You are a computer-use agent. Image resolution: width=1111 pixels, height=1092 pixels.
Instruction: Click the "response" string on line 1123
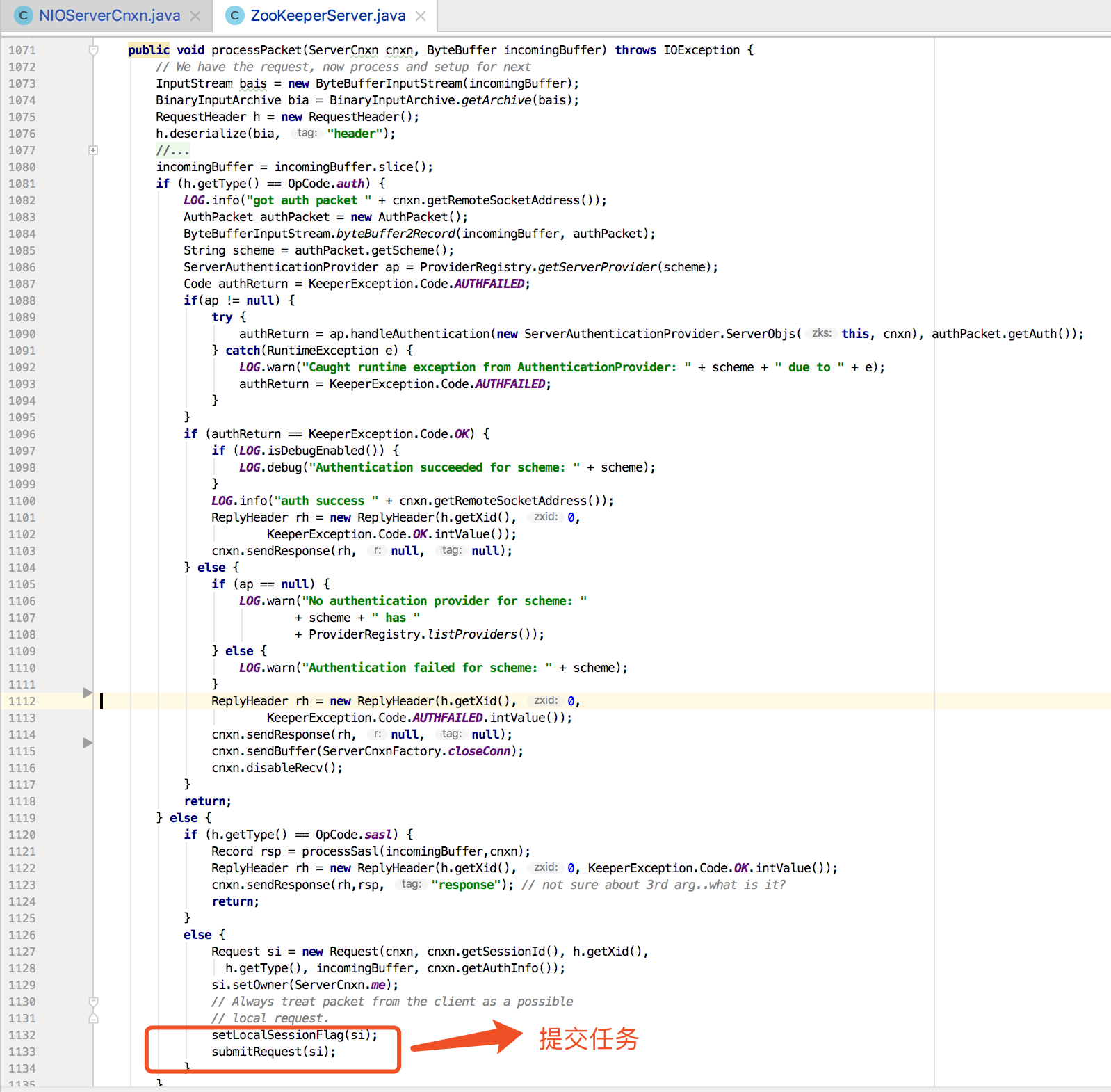coord(466,885)
